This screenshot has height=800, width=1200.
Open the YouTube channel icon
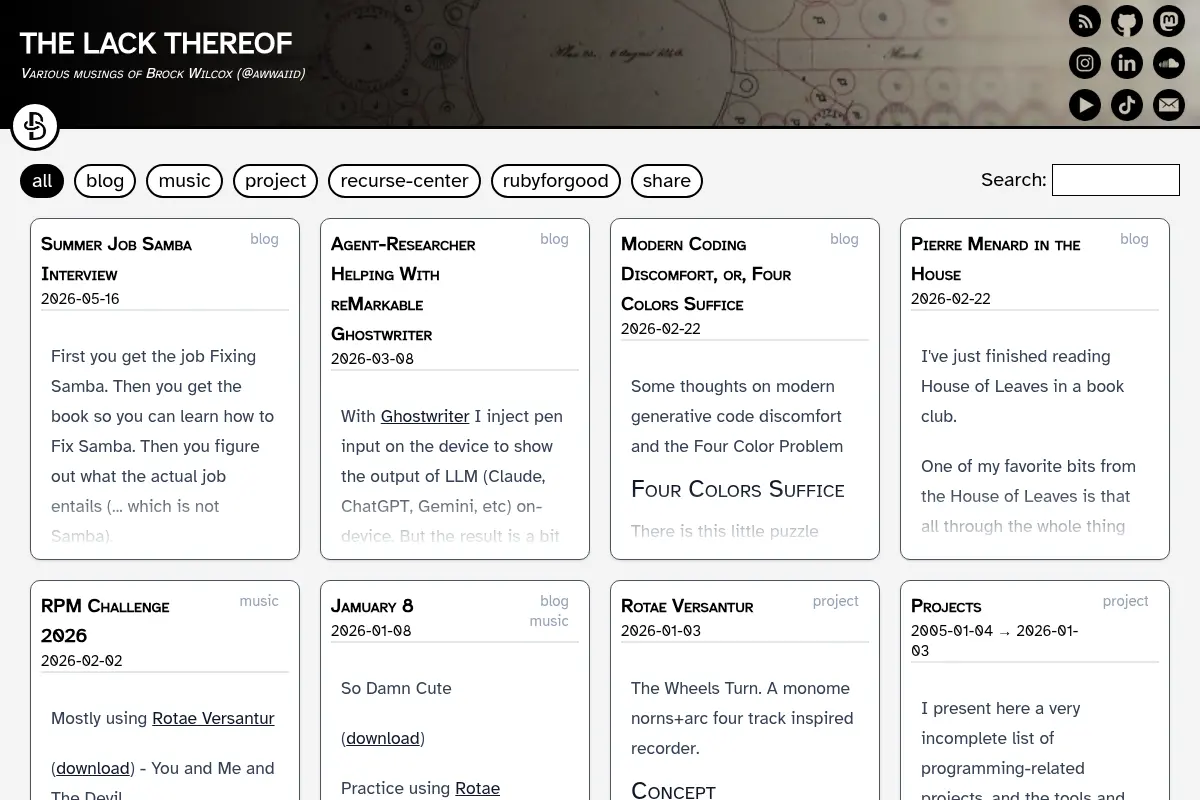[1085, 105]
